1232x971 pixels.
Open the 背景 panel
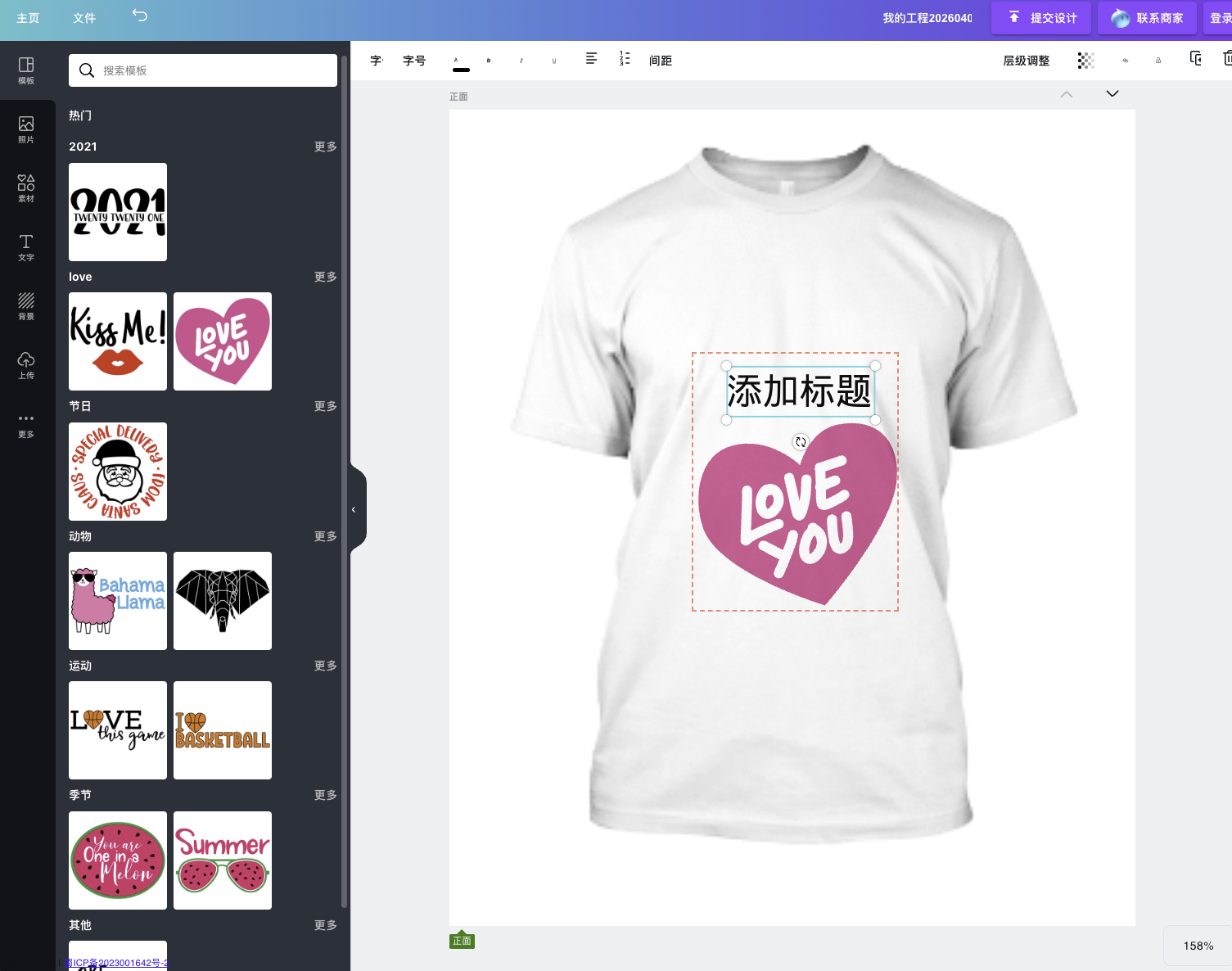pos(25,306)
